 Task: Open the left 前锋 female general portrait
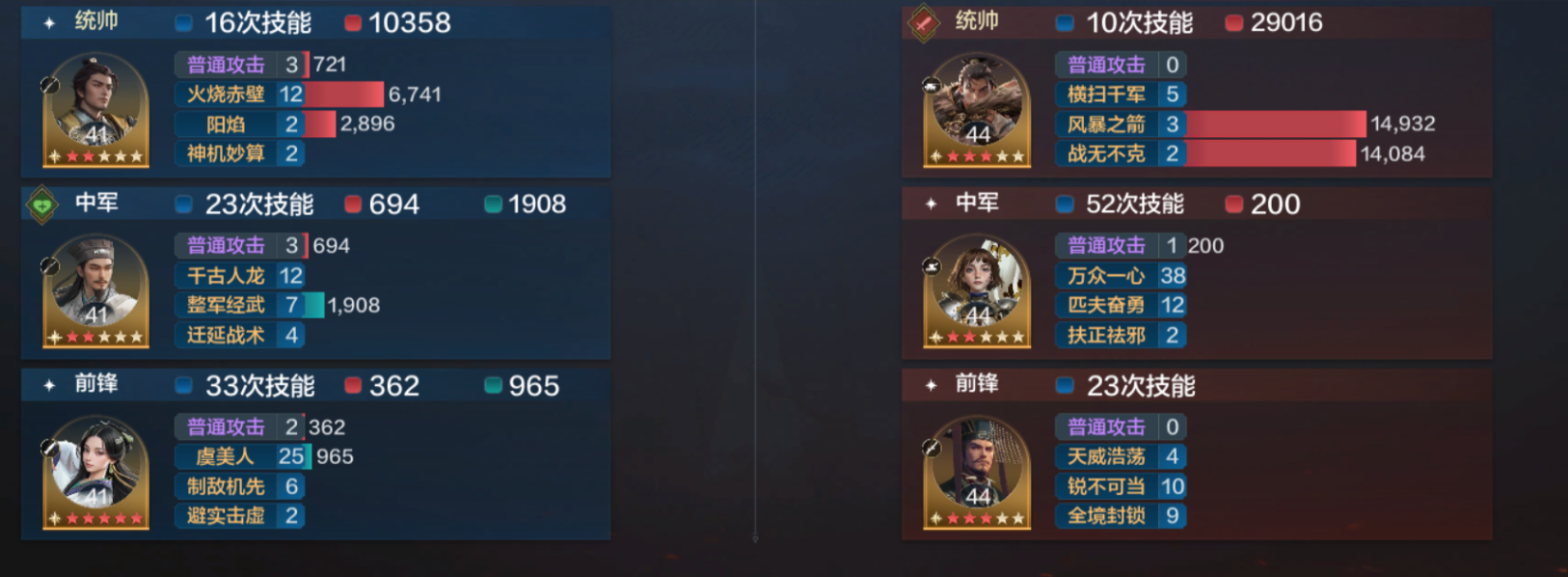[x=96, y=472]
